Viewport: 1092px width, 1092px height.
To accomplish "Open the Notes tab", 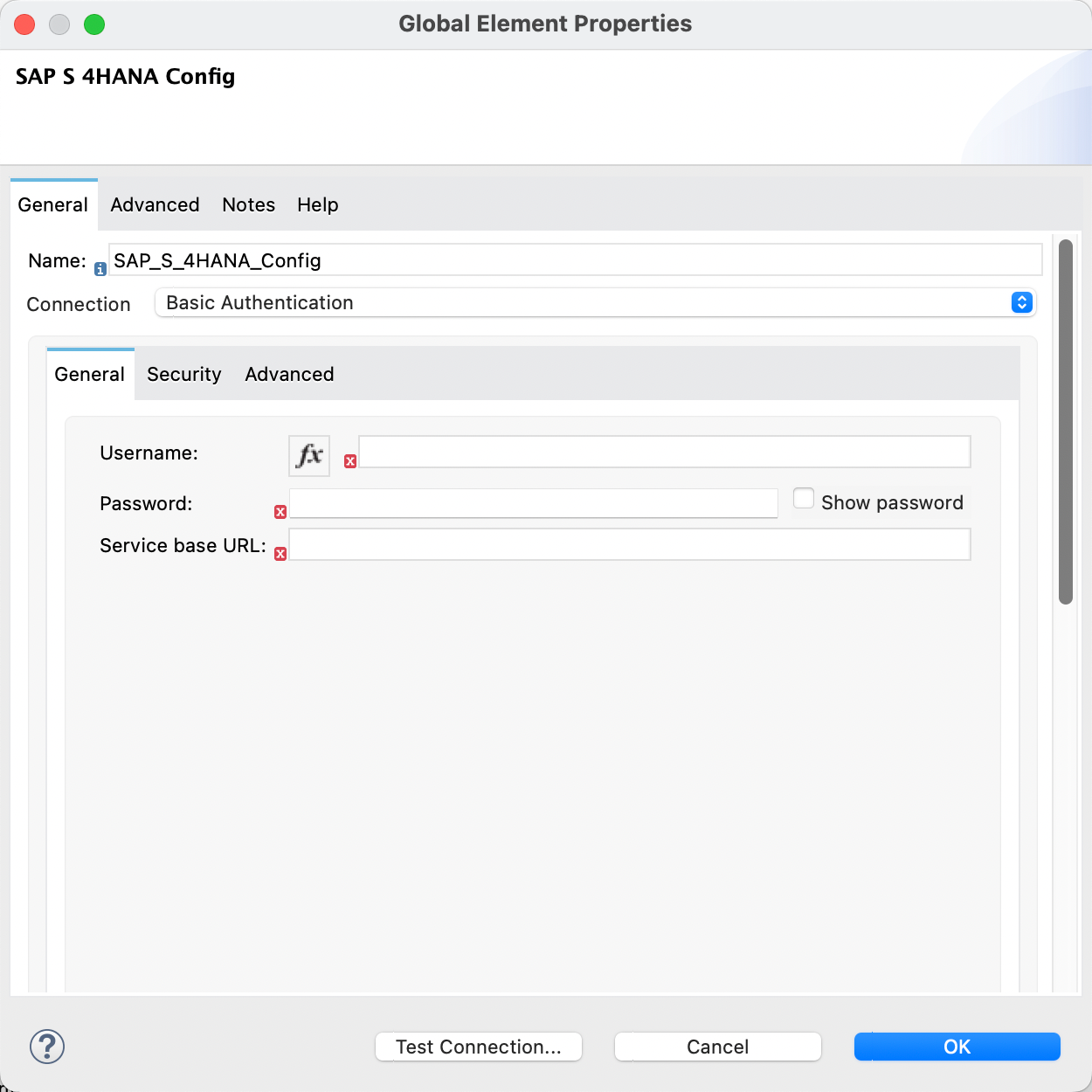I will point(249,204).
